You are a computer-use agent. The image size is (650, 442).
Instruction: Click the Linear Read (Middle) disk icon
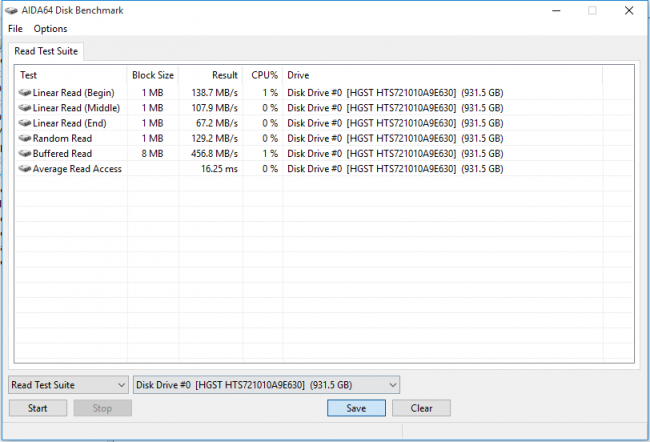[25, 108]
